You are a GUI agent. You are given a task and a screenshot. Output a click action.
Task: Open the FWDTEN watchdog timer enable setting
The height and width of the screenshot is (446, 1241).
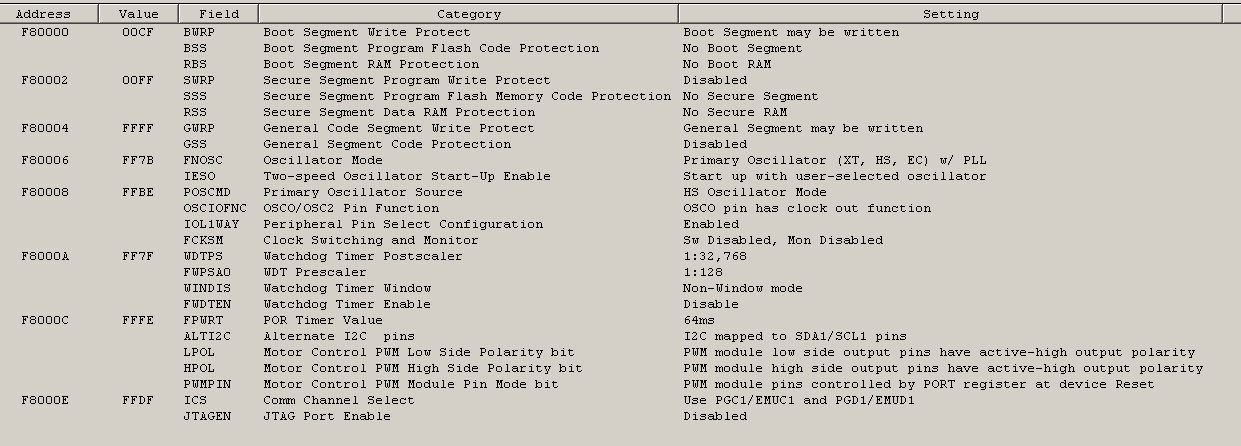tap(711, 304)
